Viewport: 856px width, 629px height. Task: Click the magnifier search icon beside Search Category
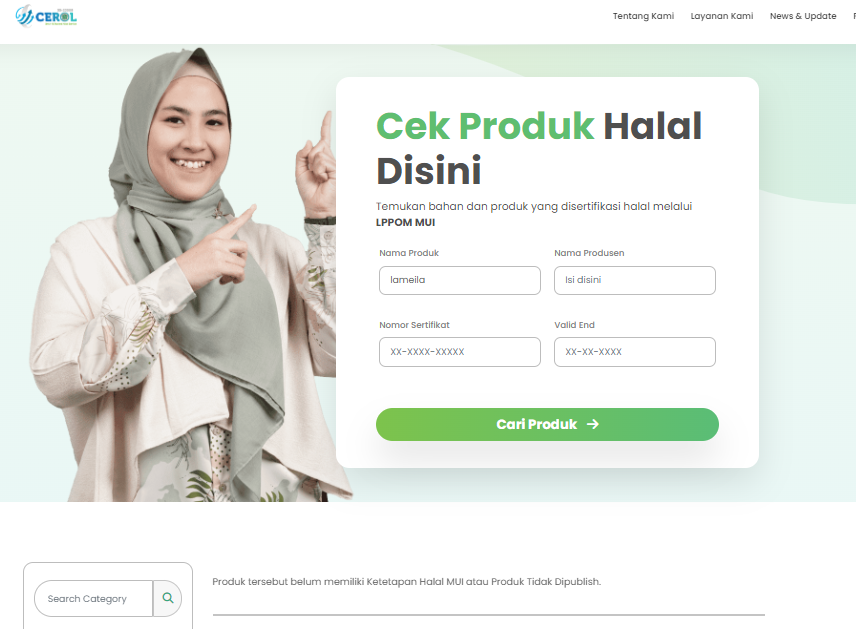(x=168, y=598)
